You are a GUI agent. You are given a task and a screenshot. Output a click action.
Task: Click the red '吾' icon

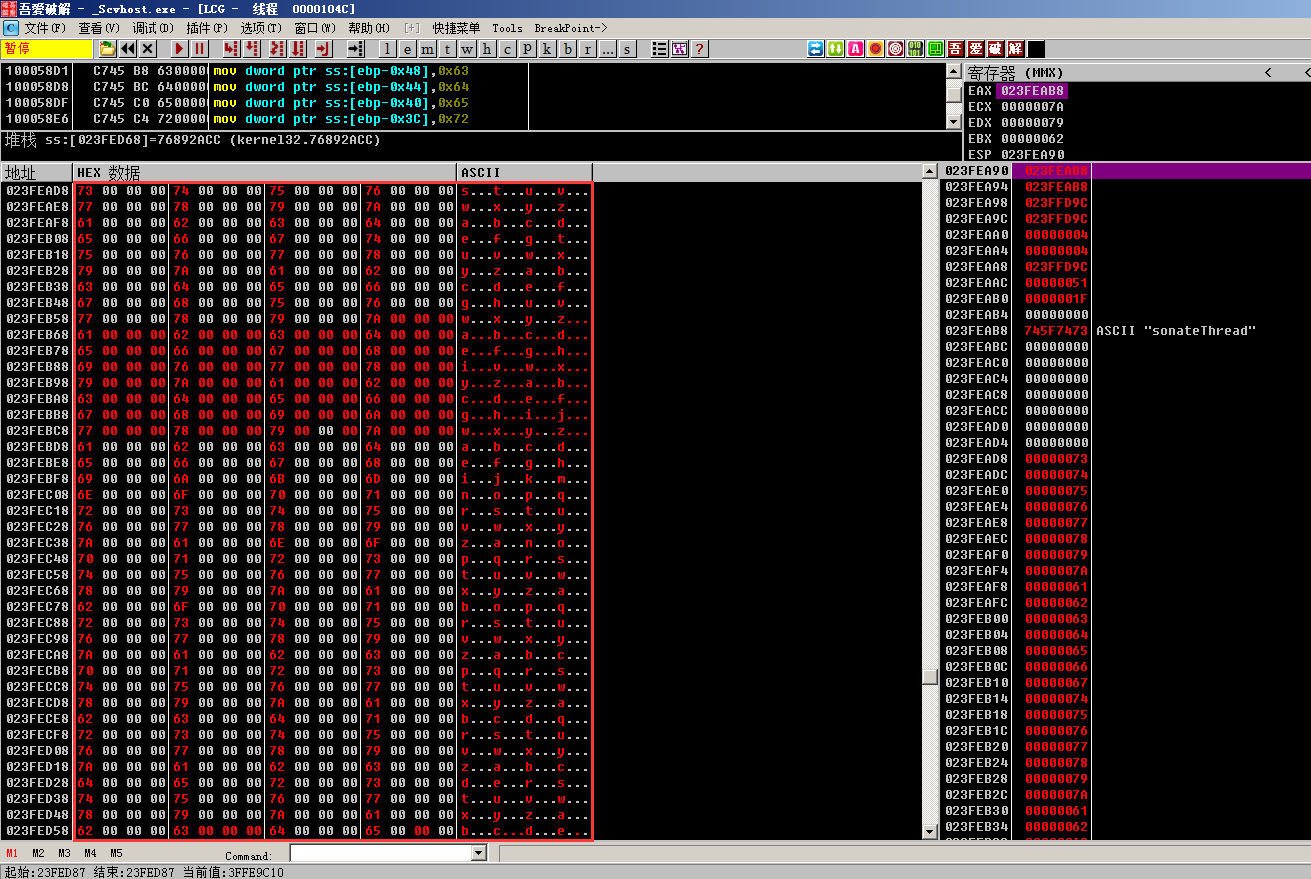coord(956,49)
